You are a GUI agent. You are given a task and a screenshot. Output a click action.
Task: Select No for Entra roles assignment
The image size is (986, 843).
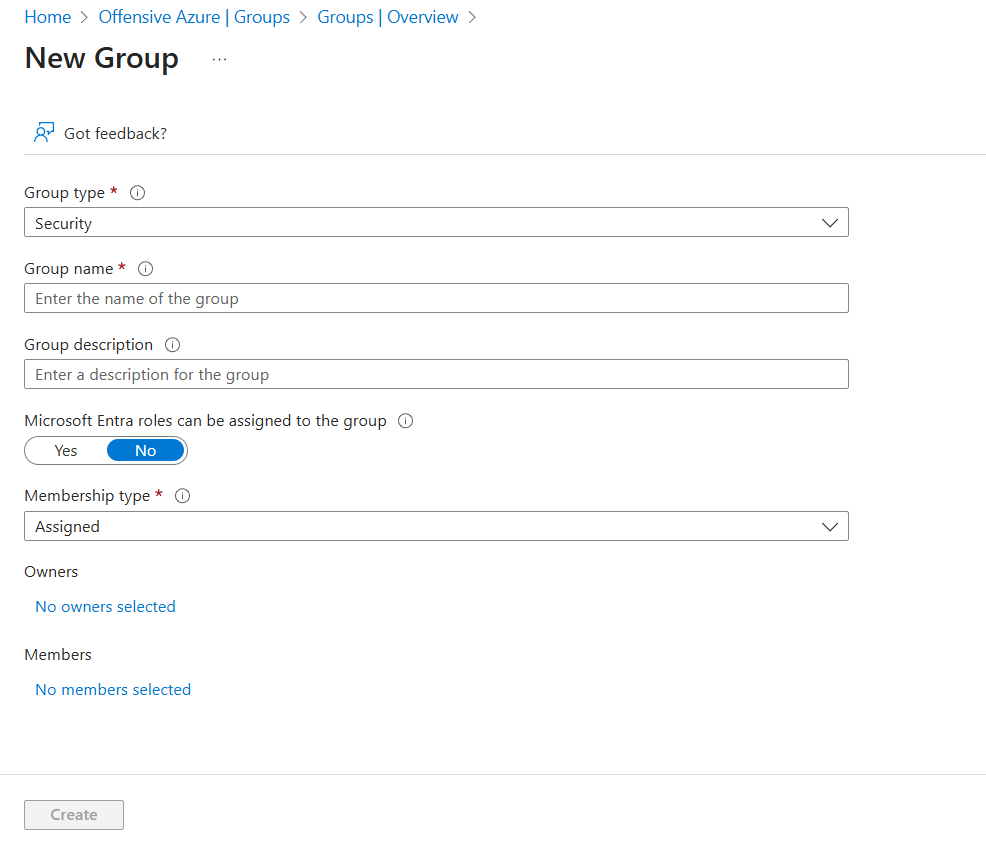click(x=146, y=451)
